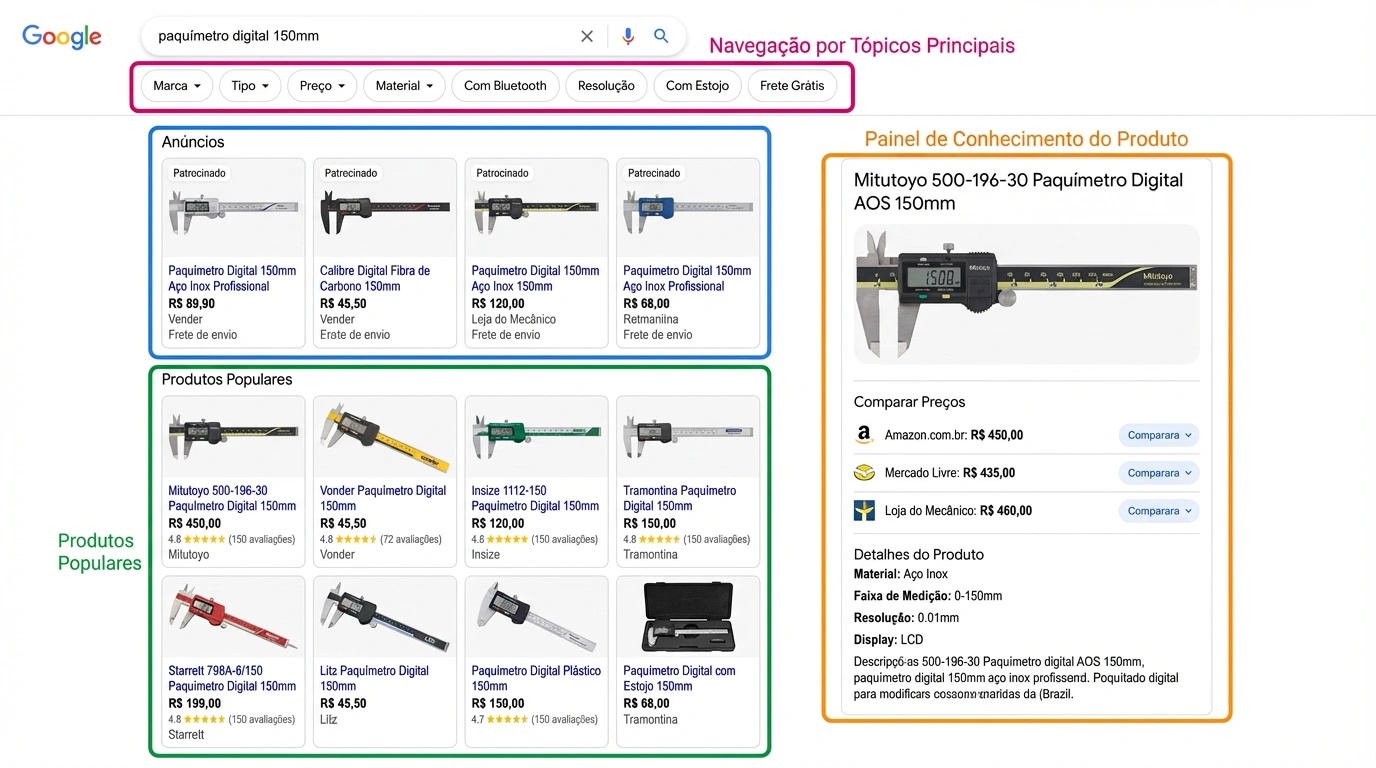The width and height of the screenshot is (1376, 768).
Task: Toggle the Com Estojo filter chip
Action: [x=697, y=86]
